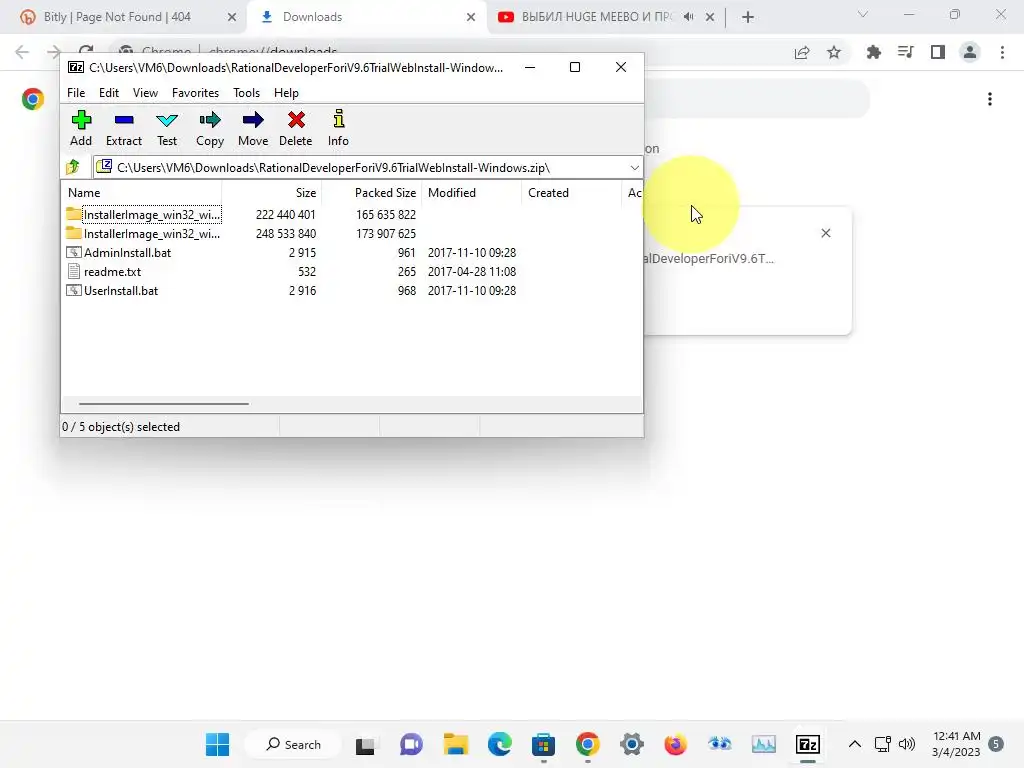1024x768 pixels.
Task: Go back in Chrome
Action: [x=22, y=52]
